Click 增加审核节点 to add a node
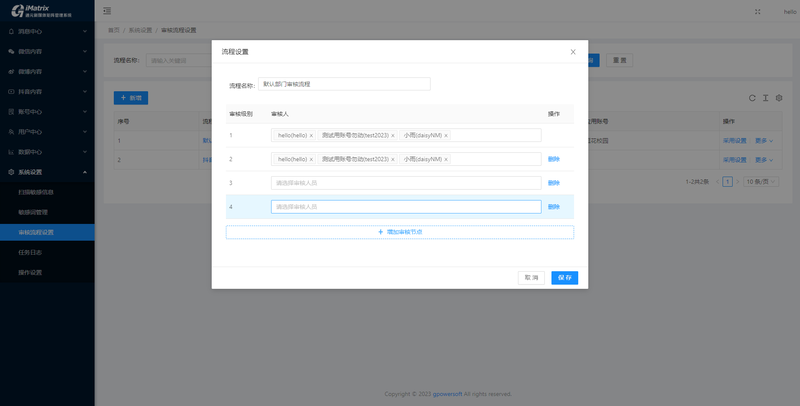 tap(400, 232)
